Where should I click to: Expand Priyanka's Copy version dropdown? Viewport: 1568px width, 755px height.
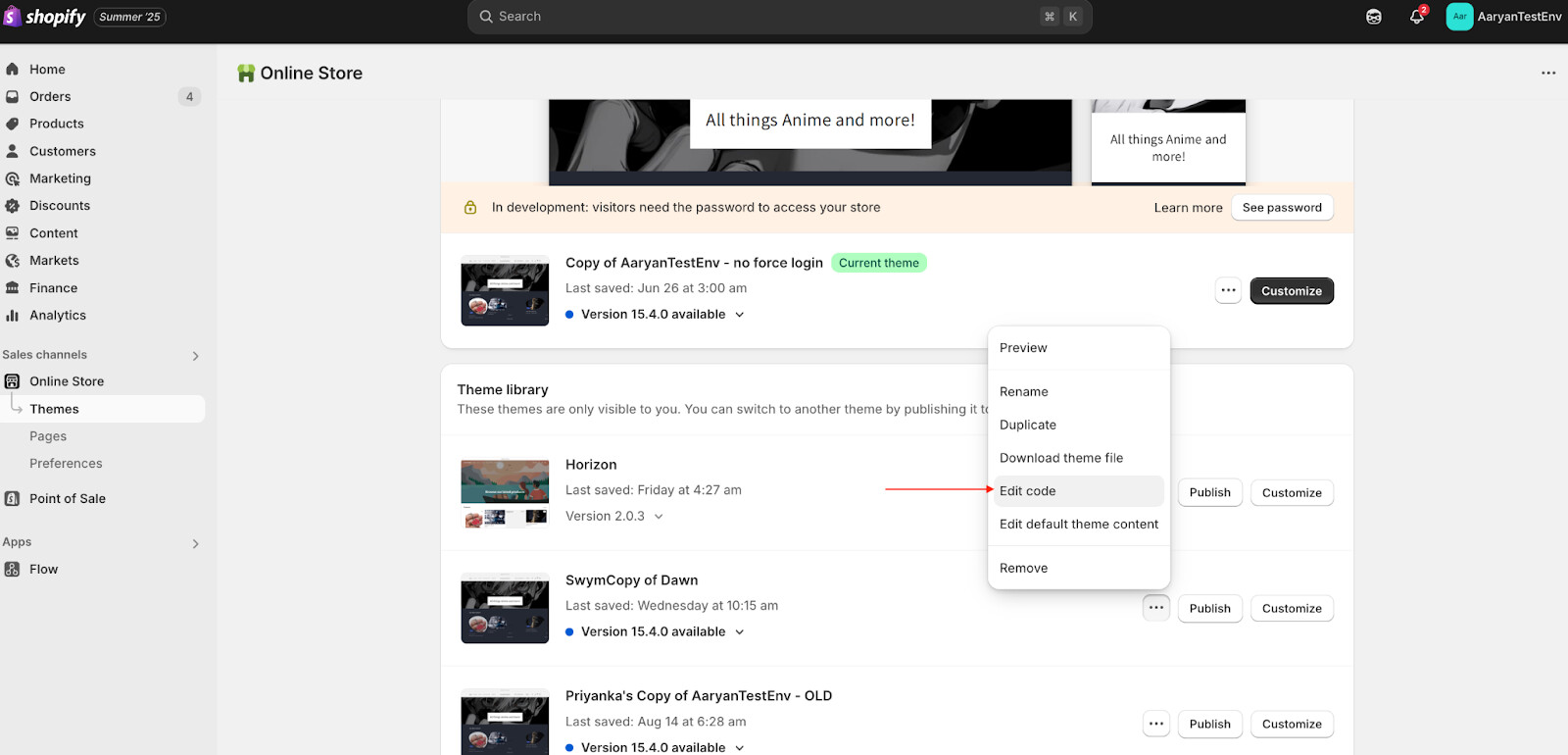(x=740, y=748)
